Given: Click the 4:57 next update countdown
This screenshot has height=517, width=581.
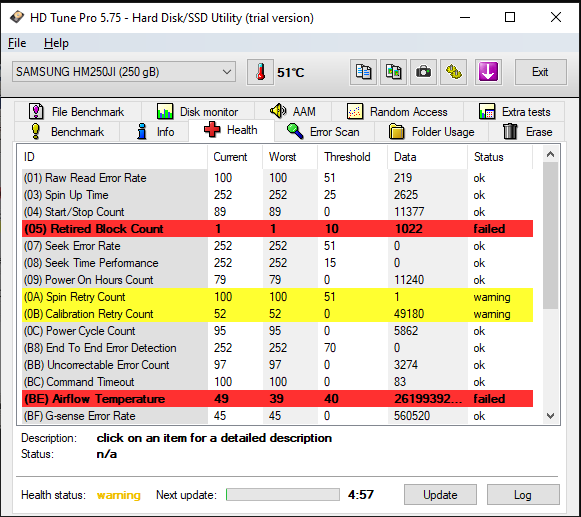Looking at the screenshot, I should [361, 494].
